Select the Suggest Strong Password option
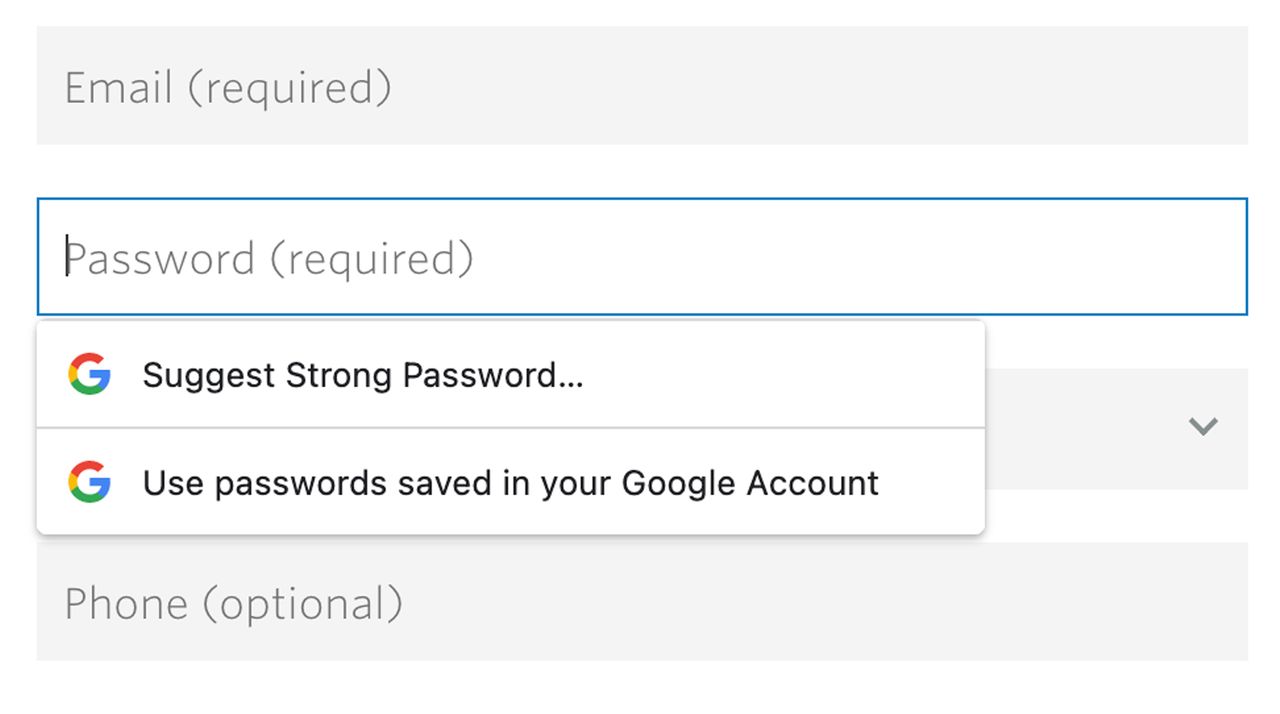Viewport: 1280px width, 714px height. click(511, 374)
